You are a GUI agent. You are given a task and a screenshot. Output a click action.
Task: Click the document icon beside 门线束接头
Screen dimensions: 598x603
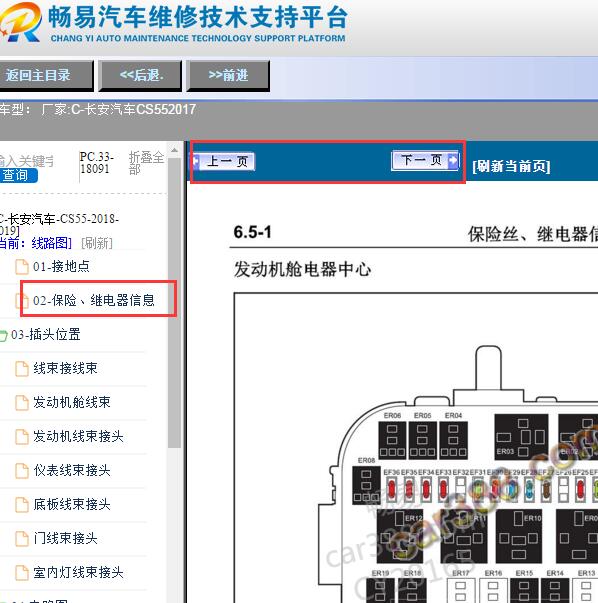22,539
